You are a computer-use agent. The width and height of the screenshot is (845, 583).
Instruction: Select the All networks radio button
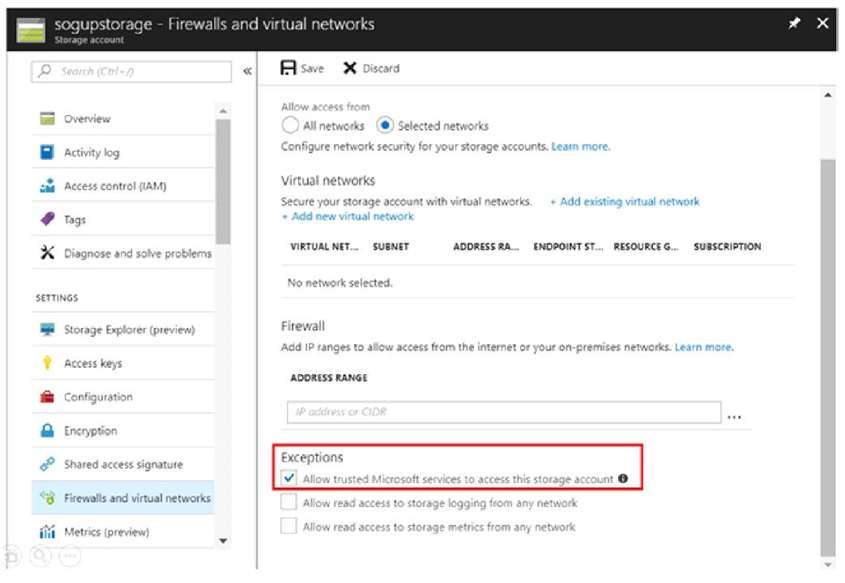click(290, 125)
